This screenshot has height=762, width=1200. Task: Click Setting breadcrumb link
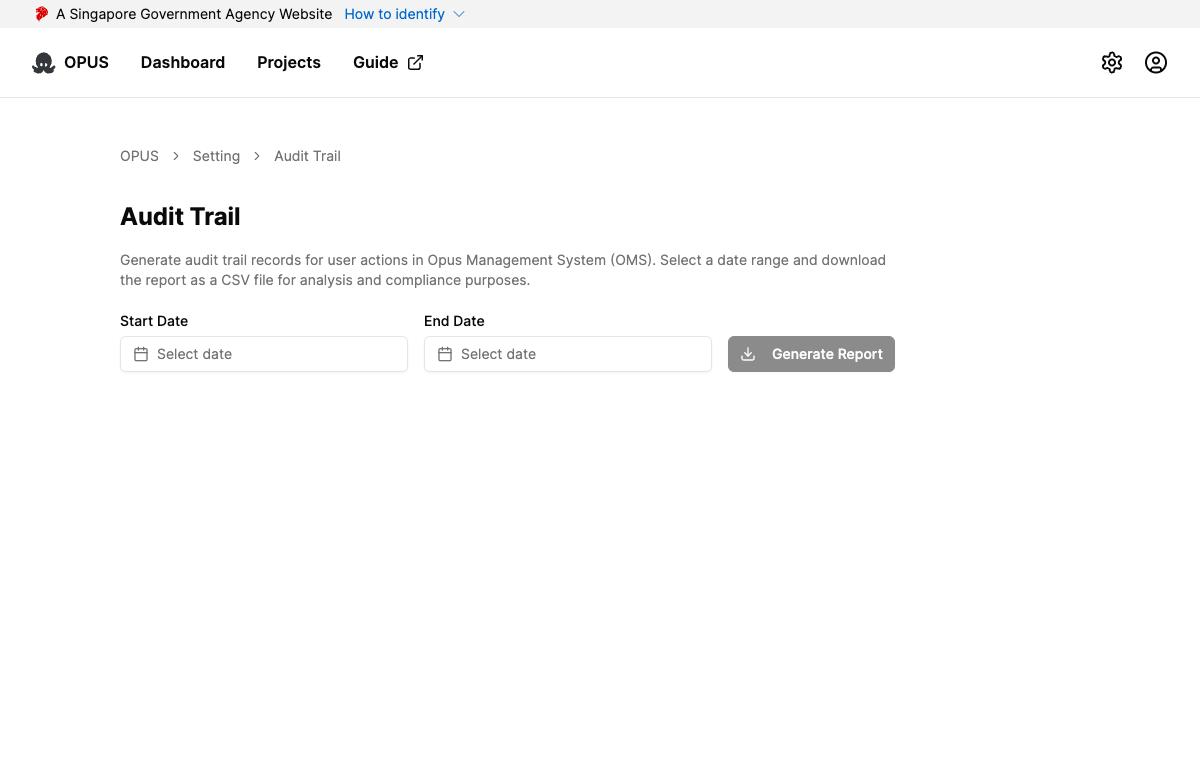(216, 156)
